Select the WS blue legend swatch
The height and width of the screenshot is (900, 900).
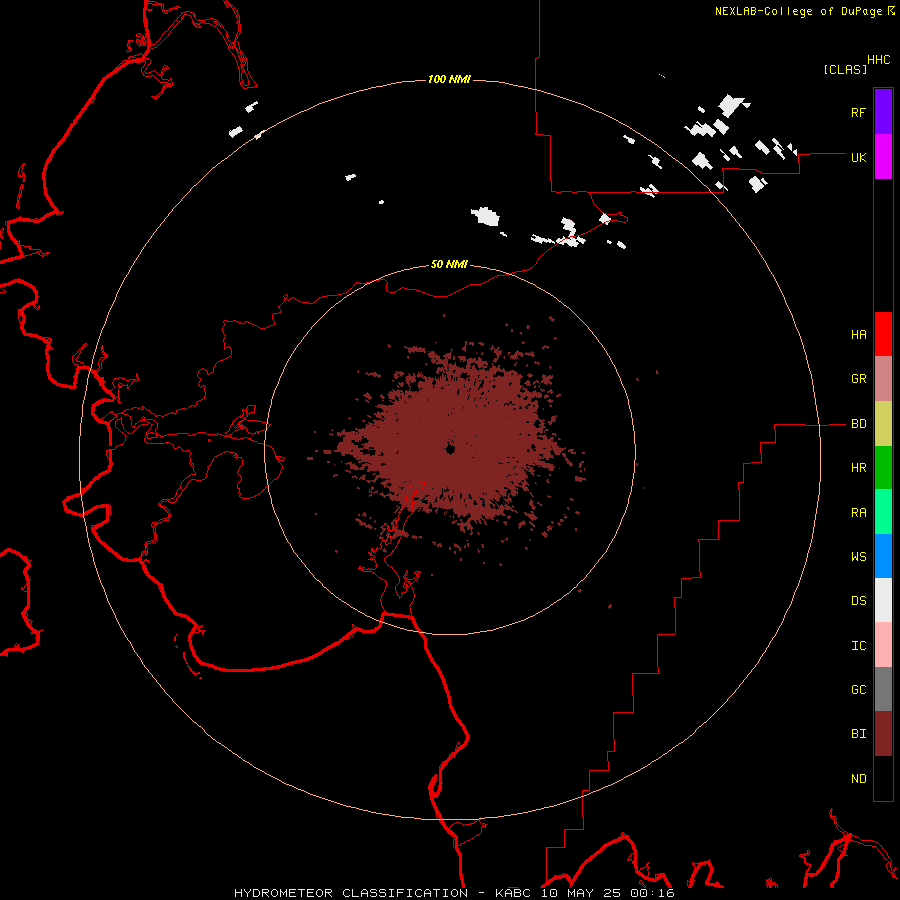883,556
